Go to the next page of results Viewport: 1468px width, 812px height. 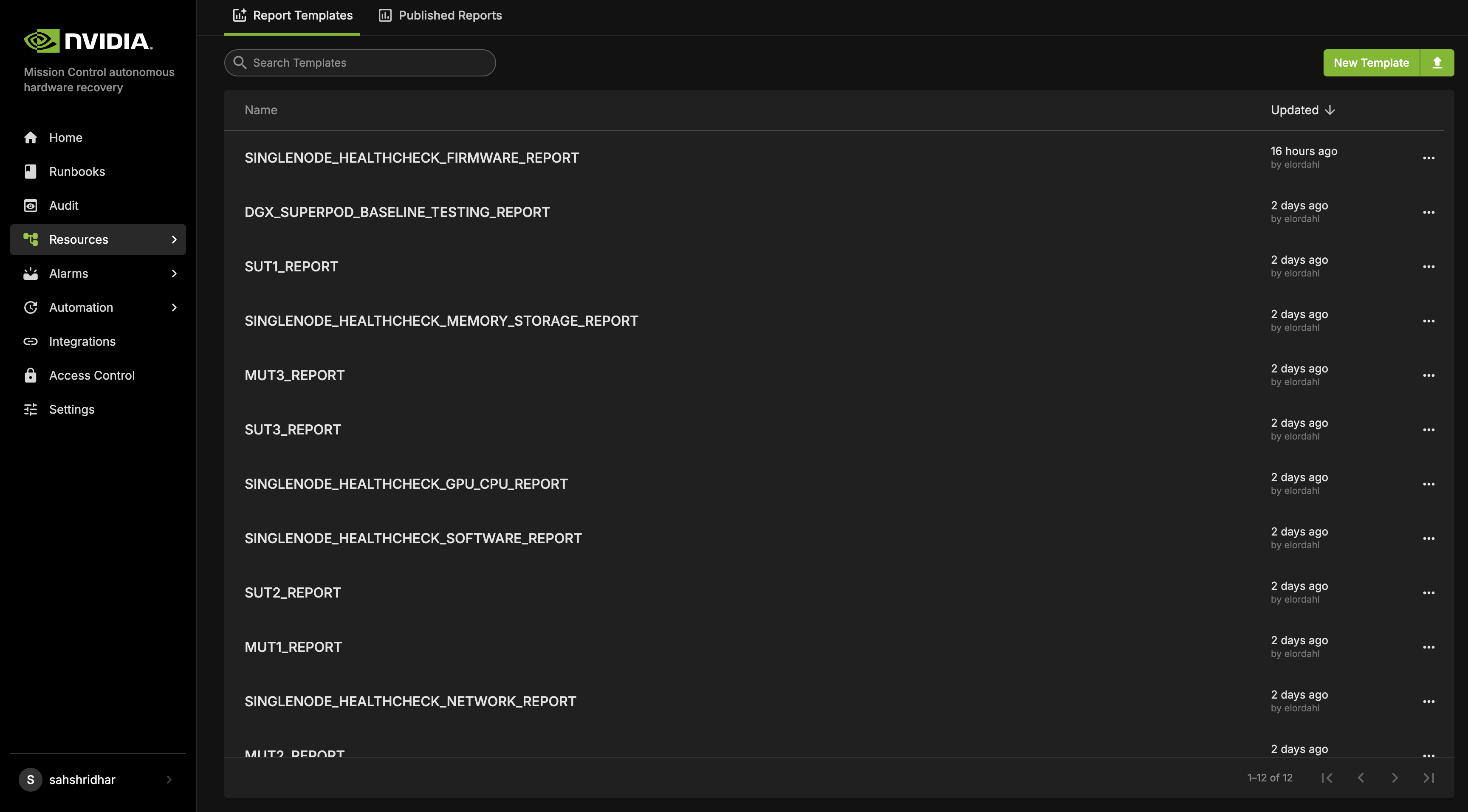pyautogui.click(x=1395, y=778)
